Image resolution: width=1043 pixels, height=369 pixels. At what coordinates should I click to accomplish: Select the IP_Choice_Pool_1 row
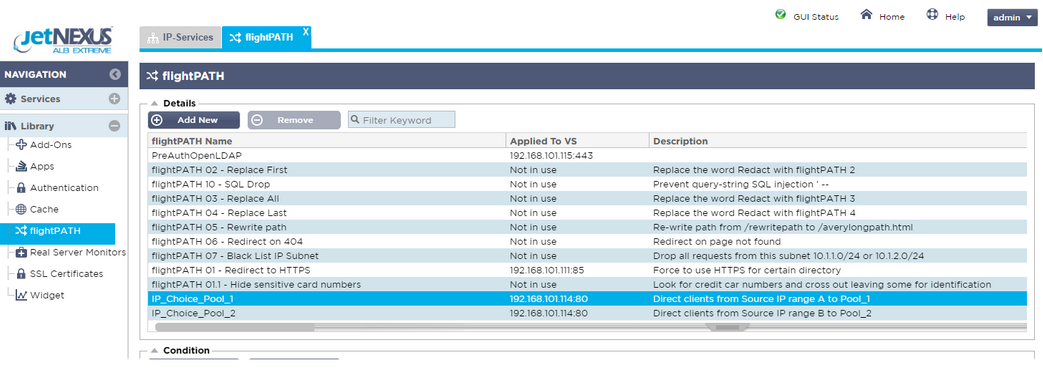(587, 299)
